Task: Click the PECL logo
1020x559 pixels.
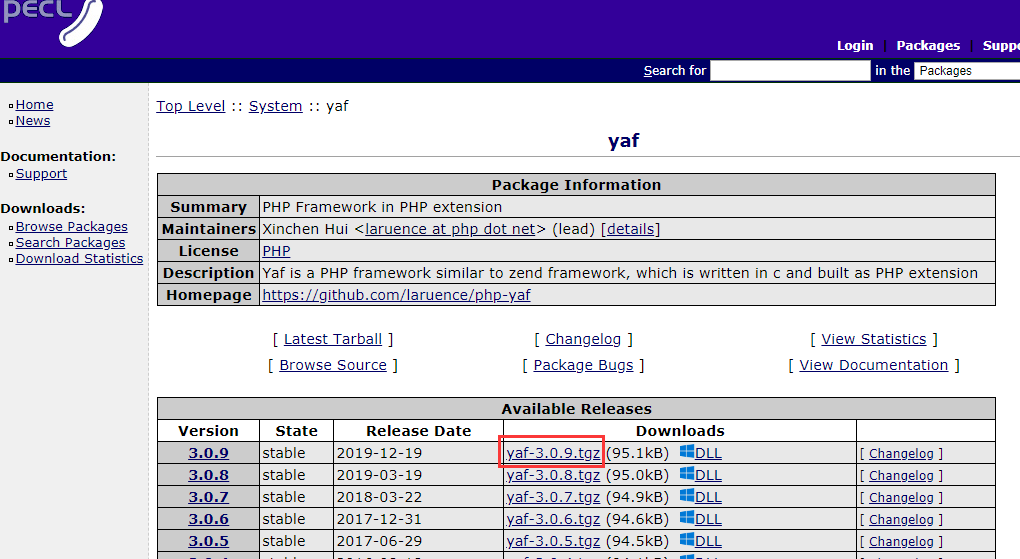Action: 52,21
